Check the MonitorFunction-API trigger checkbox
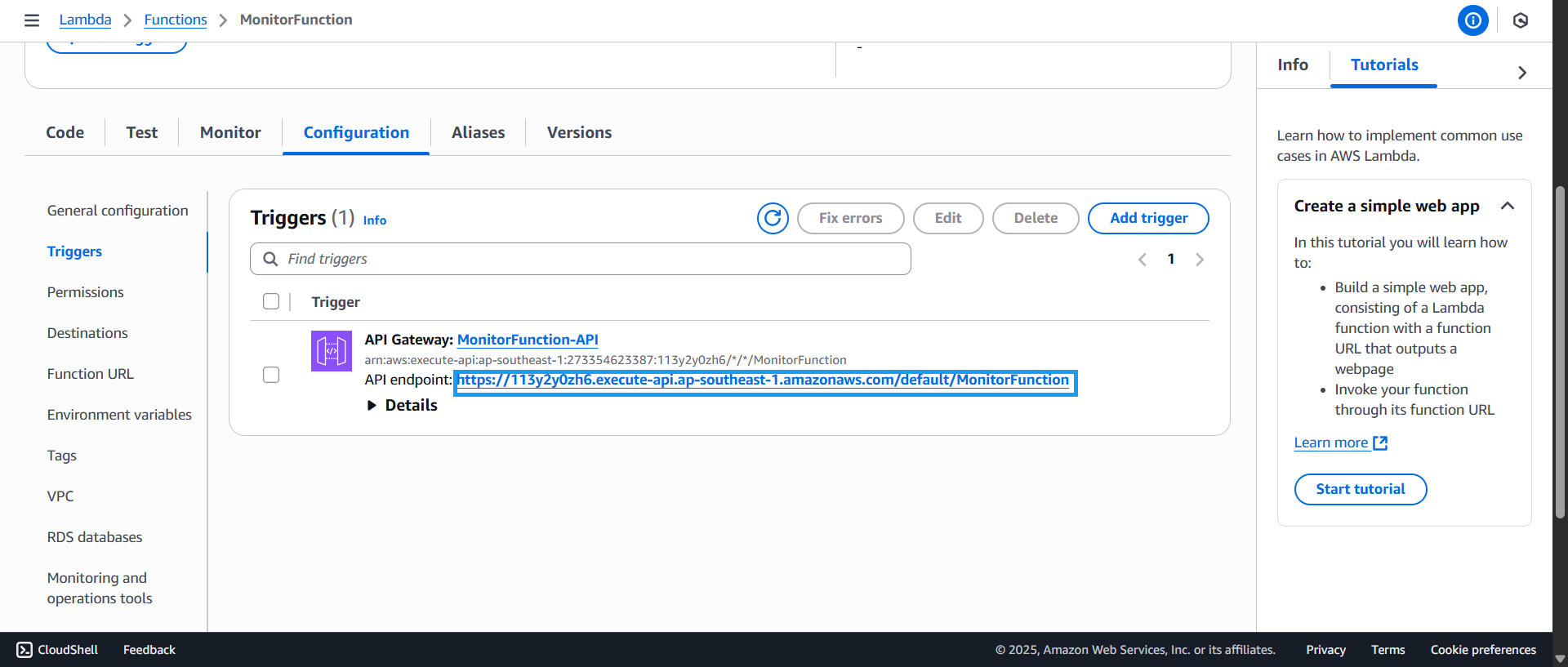 (271, 375)
